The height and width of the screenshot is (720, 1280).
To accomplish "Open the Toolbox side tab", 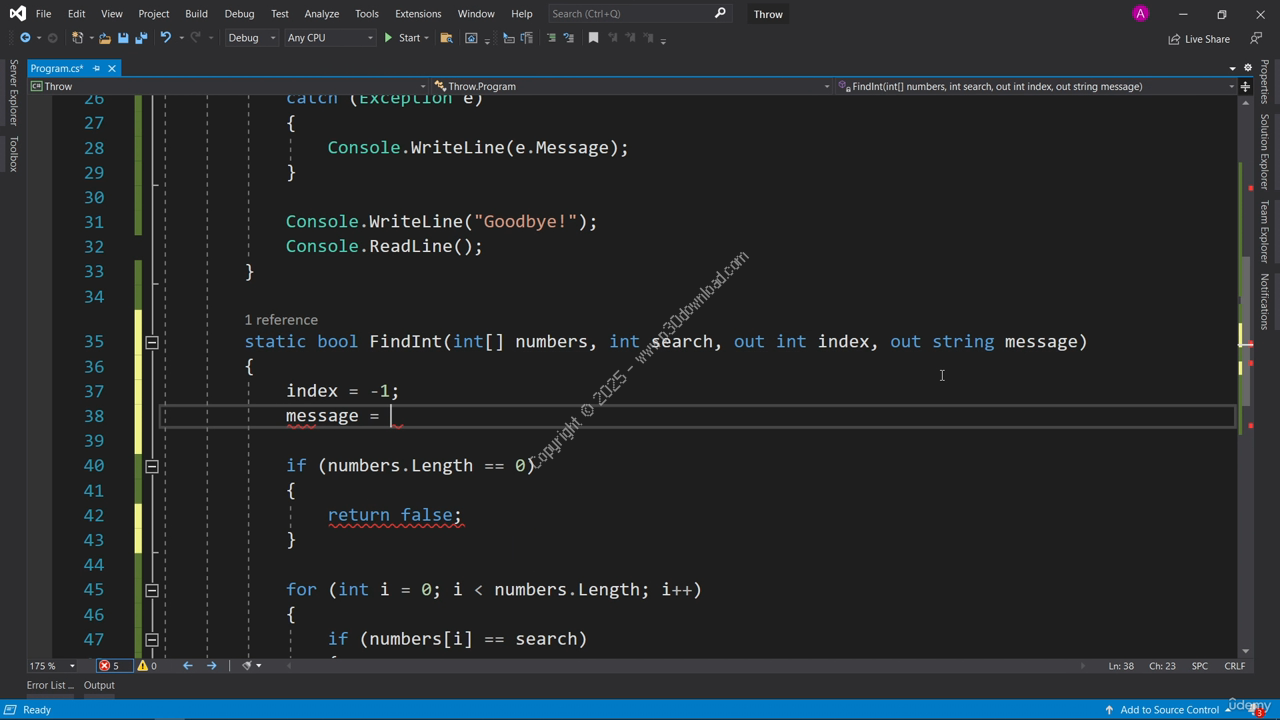I will (13, 155).
